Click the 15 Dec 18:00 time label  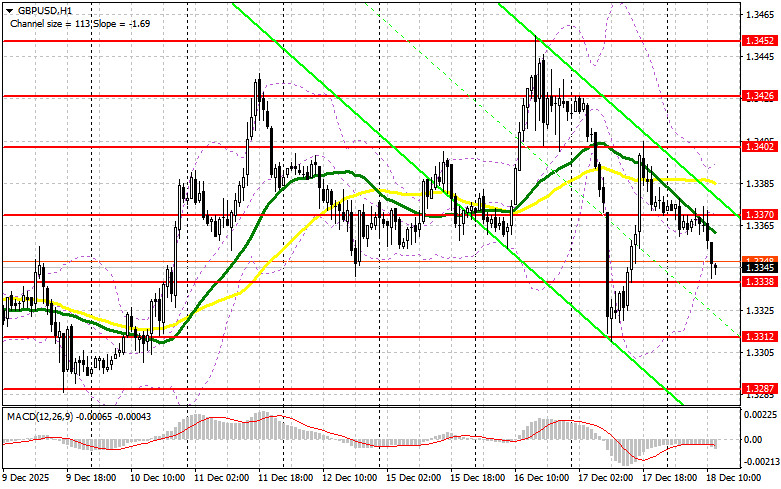tap(478, 478)
